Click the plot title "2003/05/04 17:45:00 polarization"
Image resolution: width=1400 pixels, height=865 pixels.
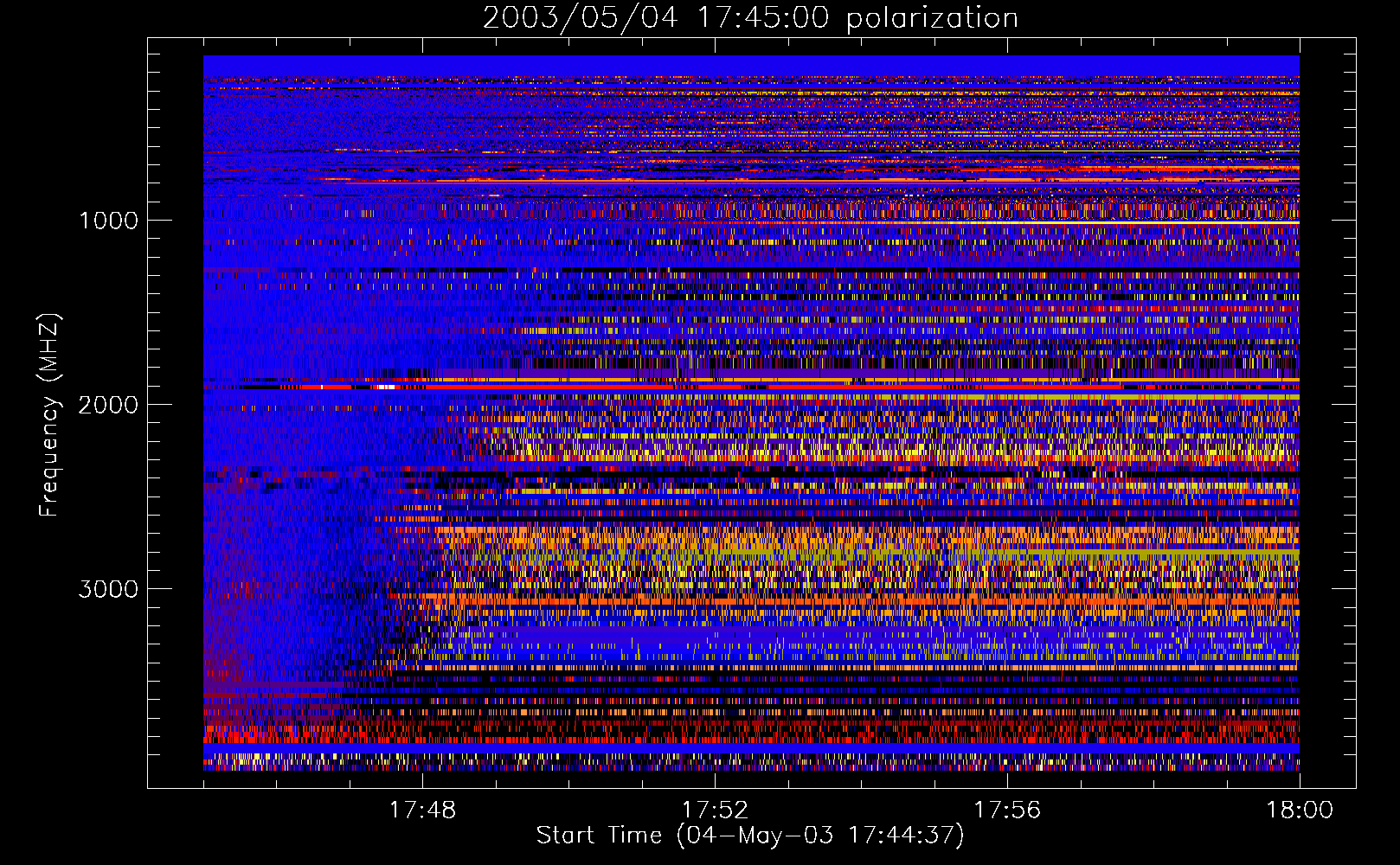coord(750,17)
